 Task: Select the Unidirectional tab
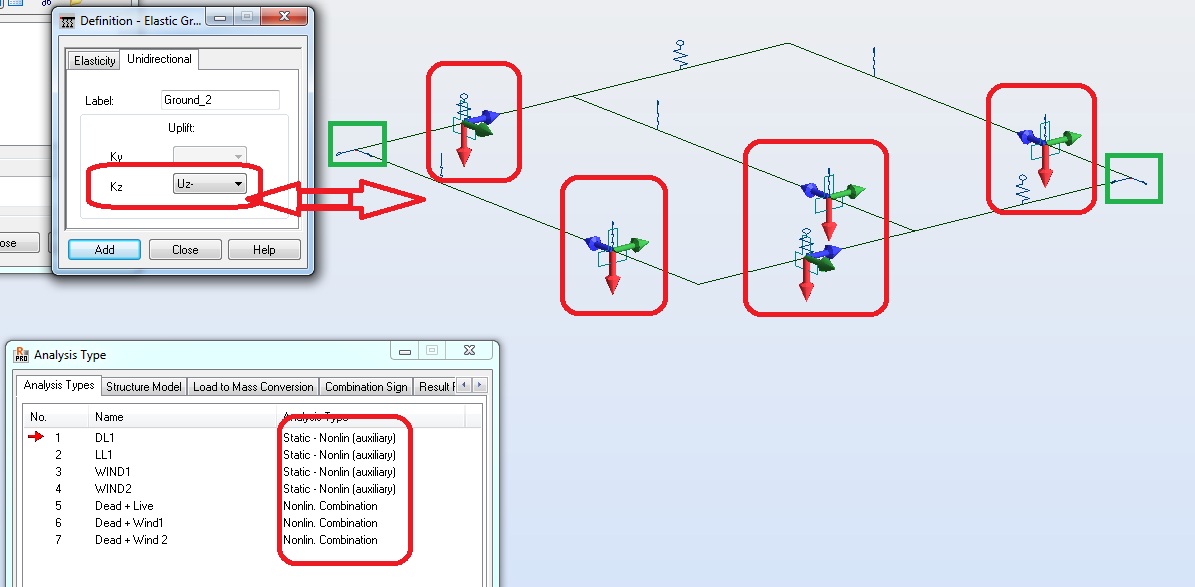(x=159, y=59)
